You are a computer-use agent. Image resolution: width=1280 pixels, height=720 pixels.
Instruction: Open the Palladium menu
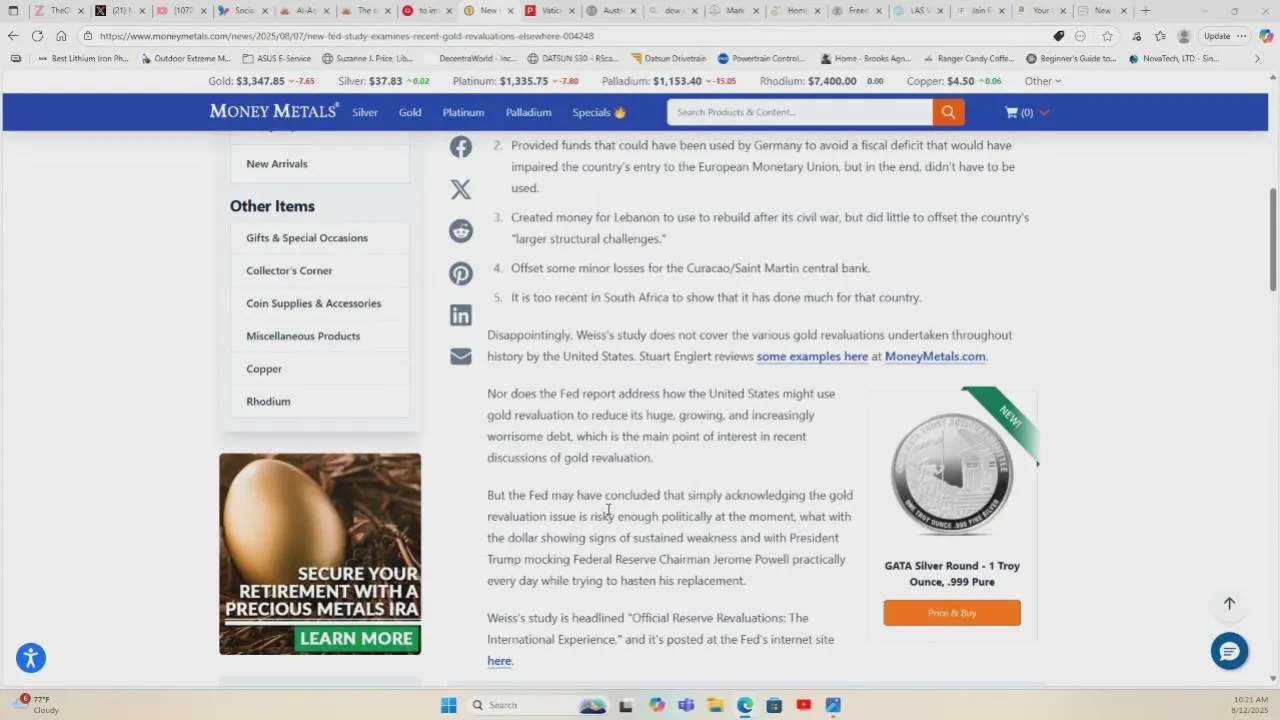[x=528, y=112]
